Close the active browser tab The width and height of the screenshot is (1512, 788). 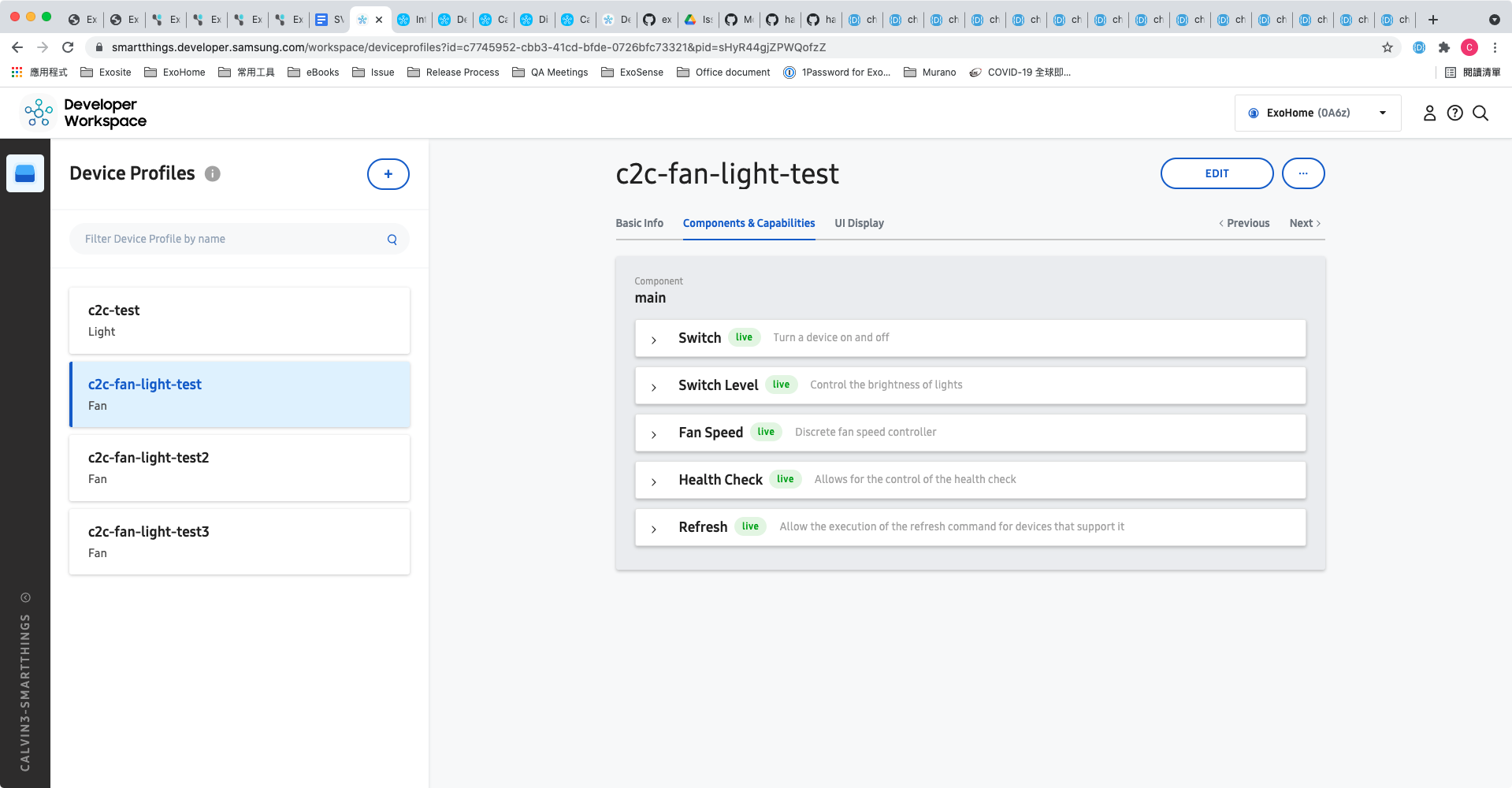[379, 20]
